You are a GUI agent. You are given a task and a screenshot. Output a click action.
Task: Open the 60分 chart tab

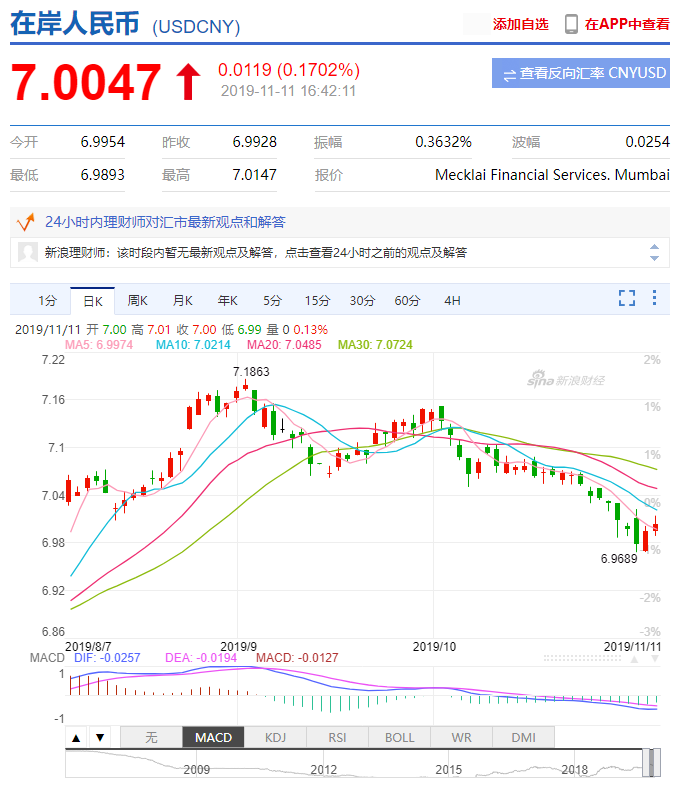tap(407, 300)
